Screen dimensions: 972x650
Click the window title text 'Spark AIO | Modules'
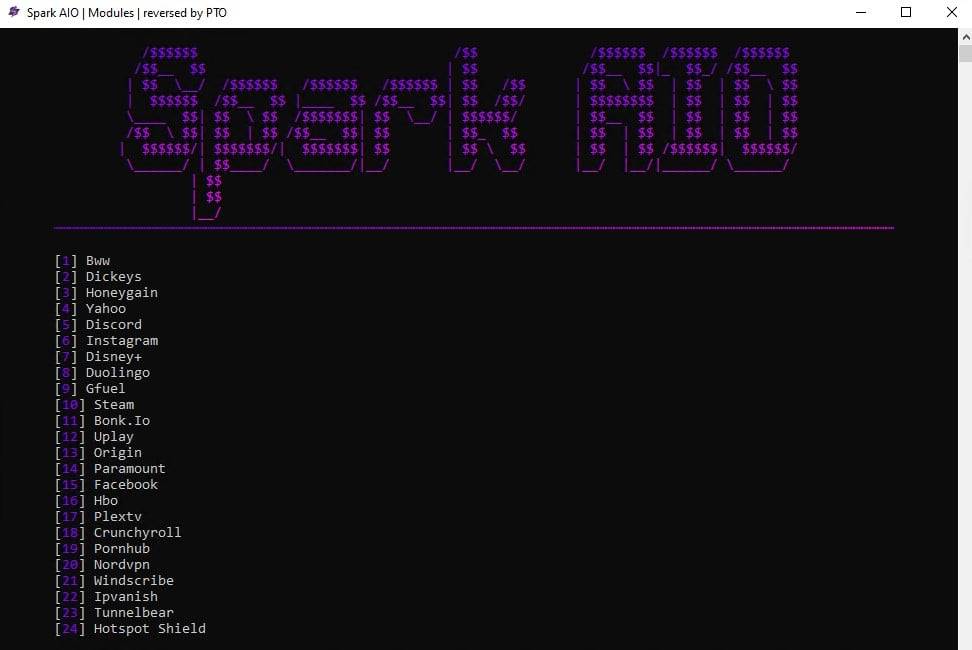coord(81,12)
